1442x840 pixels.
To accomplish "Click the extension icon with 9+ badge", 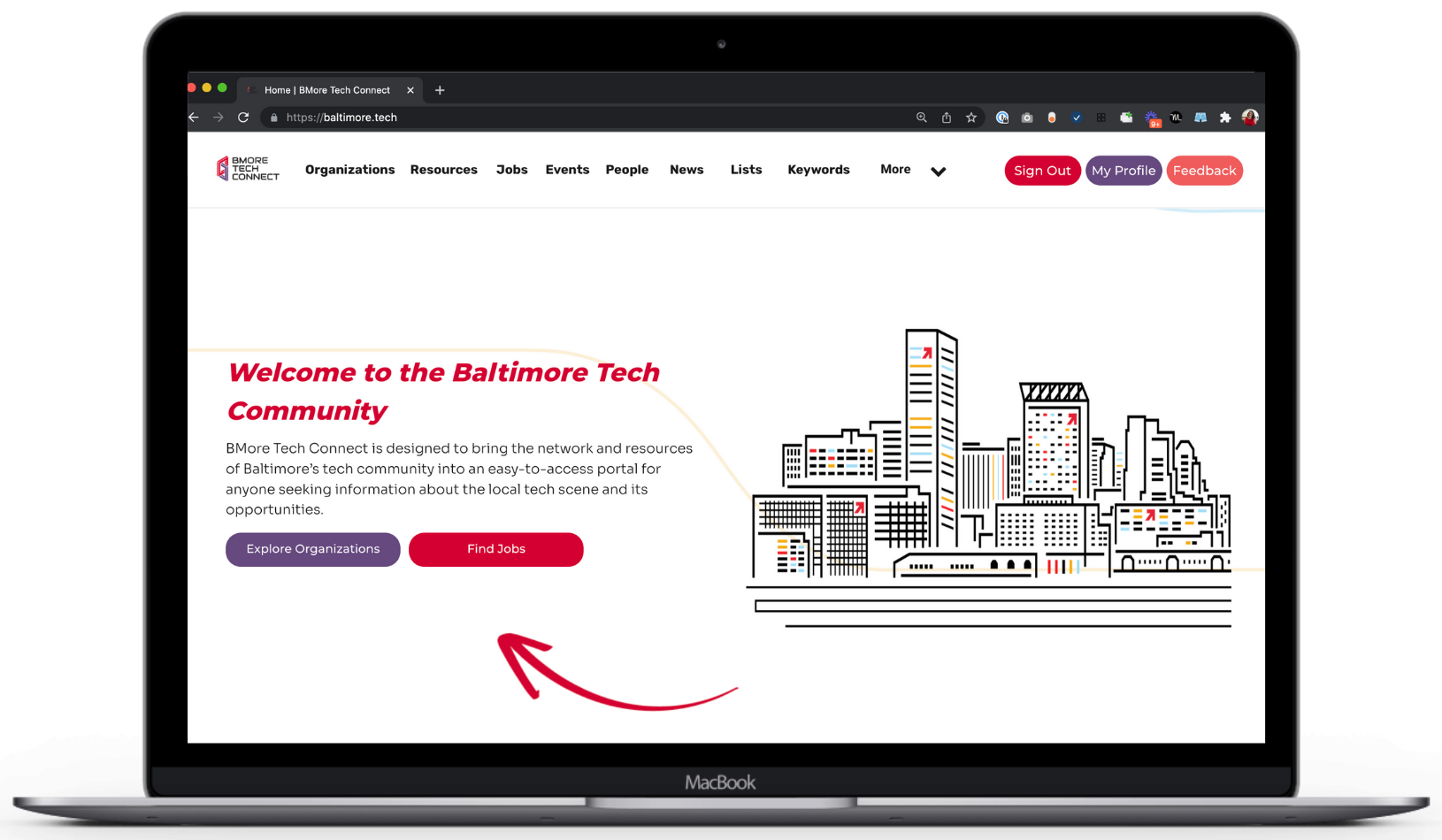I will tap(1152, 118).
